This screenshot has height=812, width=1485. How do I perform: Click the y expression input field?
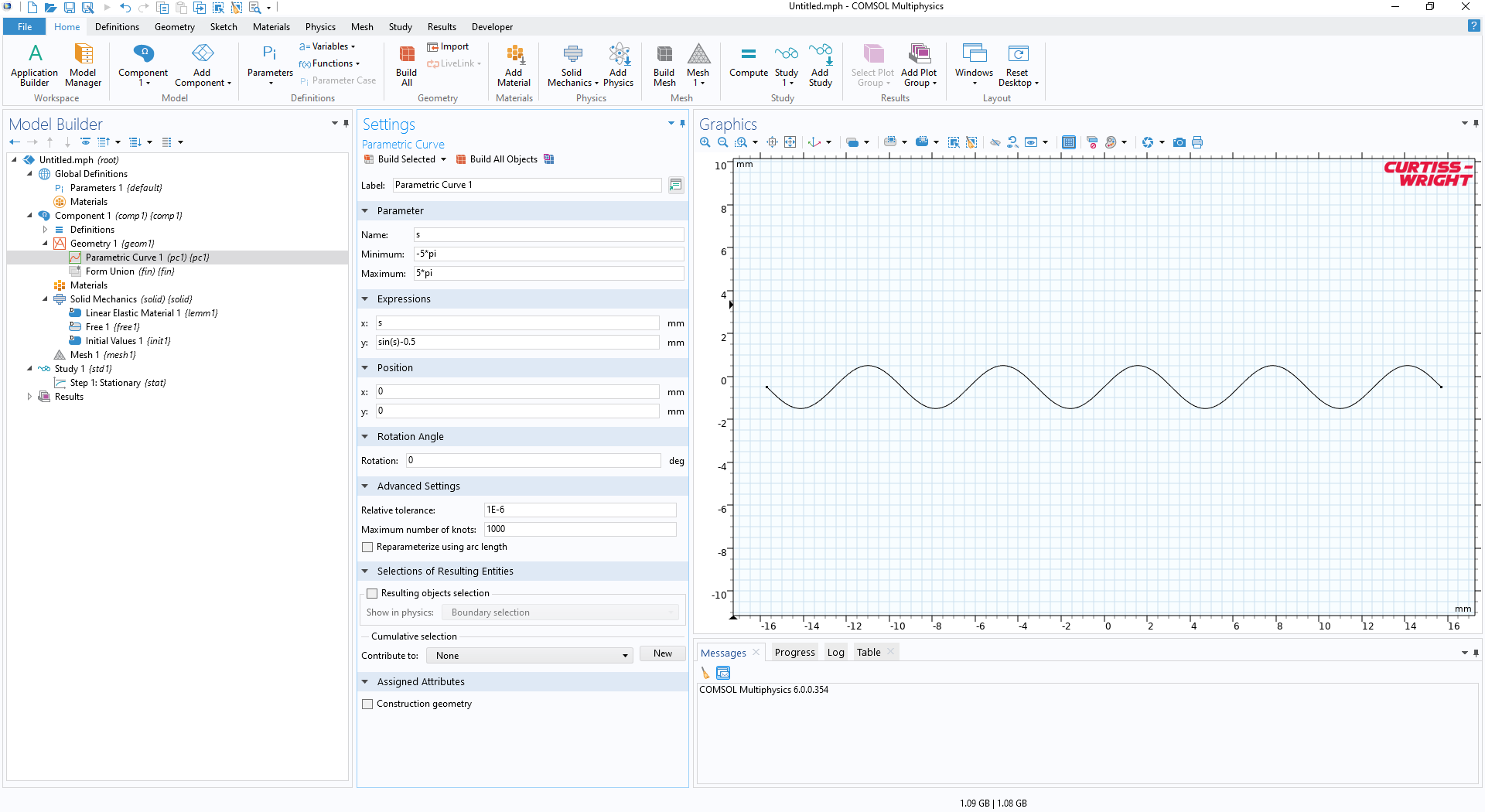point(517,343)
